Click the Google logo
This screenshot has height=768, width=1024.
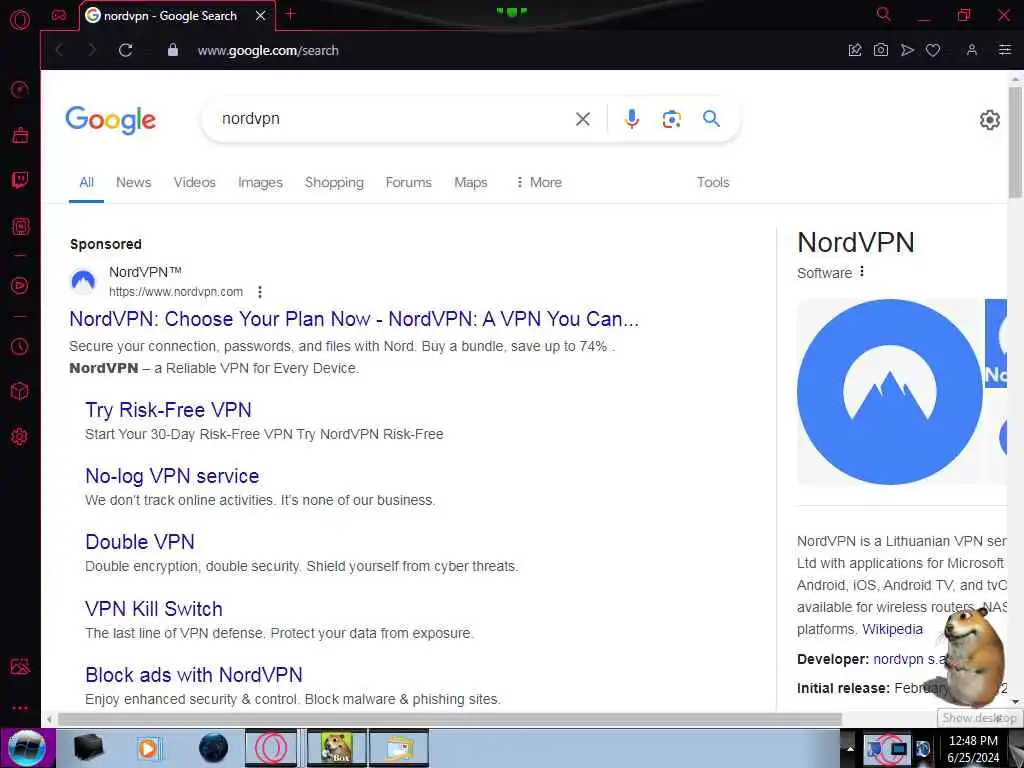(110, 120)
